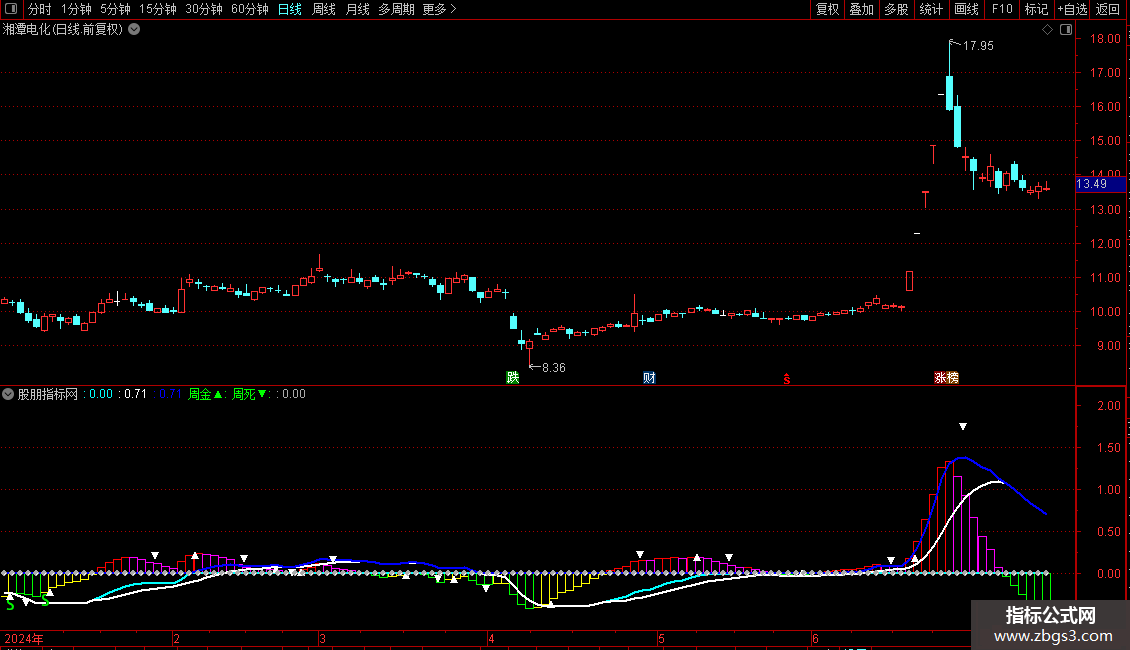Click the red S marker on the date axis
The width and height of the screenshot is (1130, 650).
[x=786, y=379]
